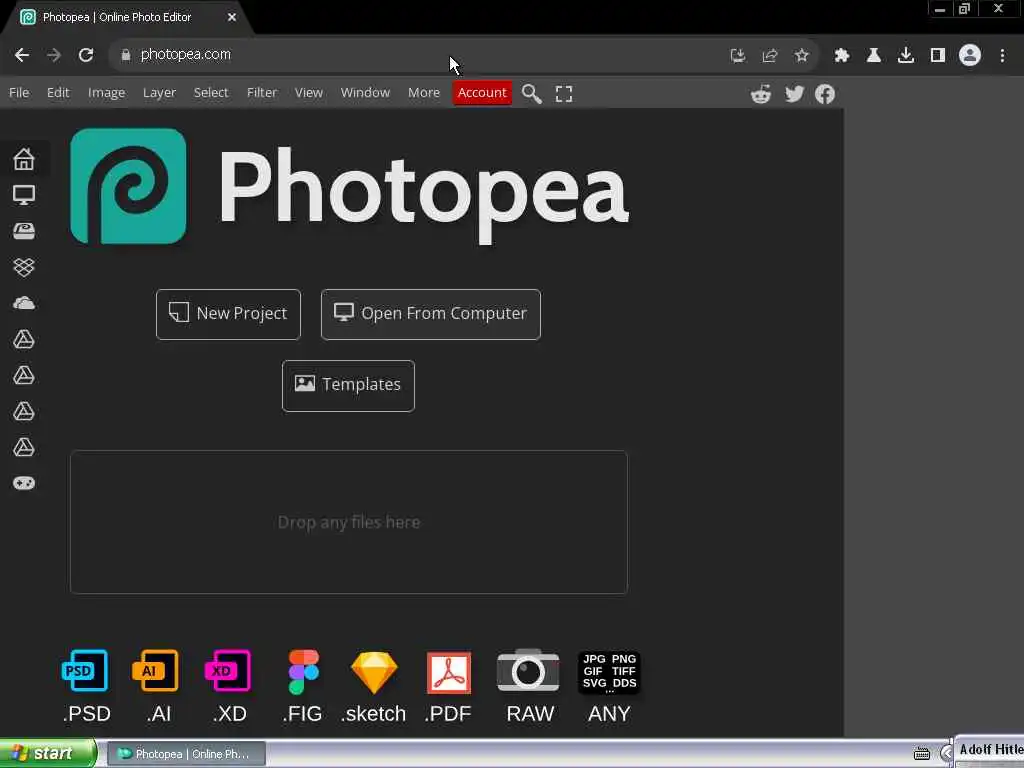
Task: Close the Photopea browser tab
Action: pos(232,18)
